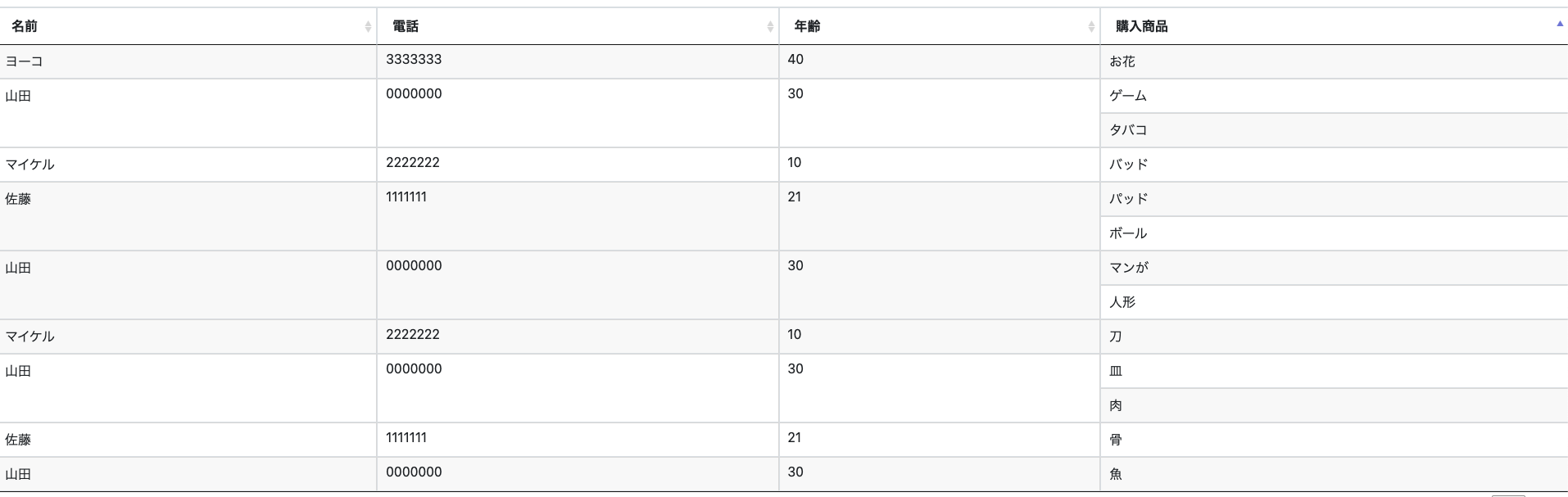Click the タバコ product cell
The height and width of the screenshot is (497, 1568).
coord(1128,130)
